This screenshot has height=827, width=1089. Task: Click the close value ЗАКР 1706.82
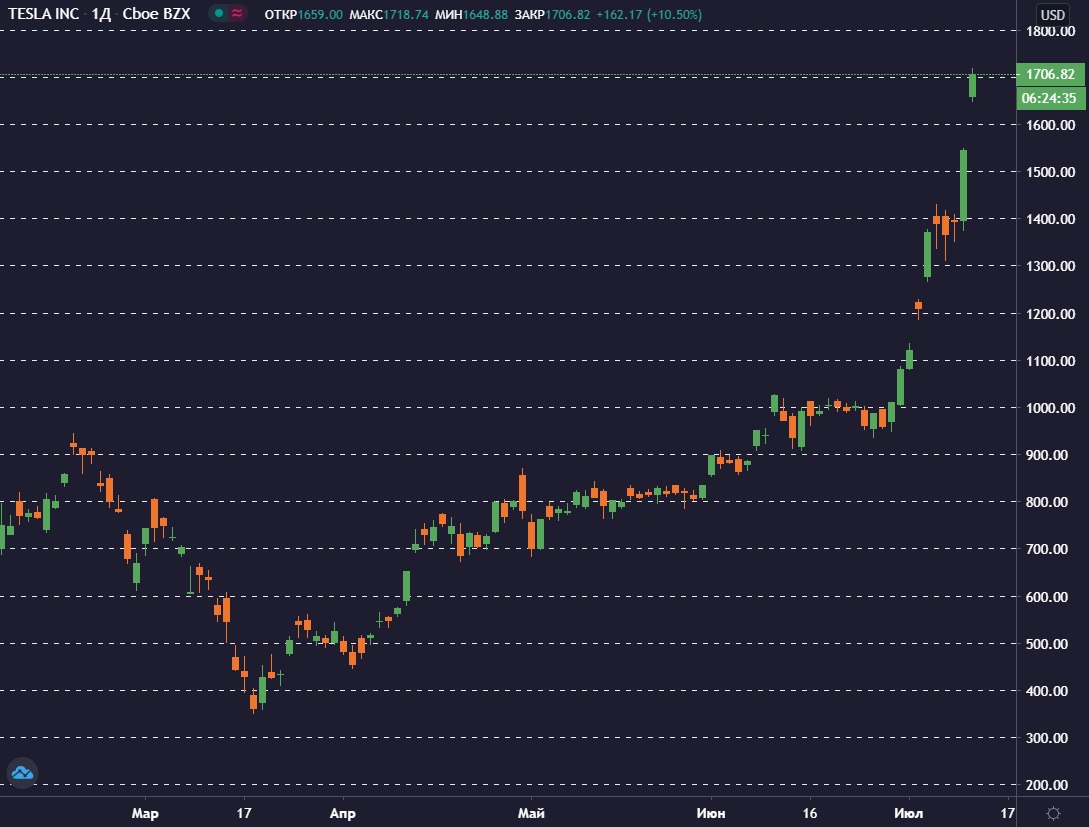(x=552, y=15)
